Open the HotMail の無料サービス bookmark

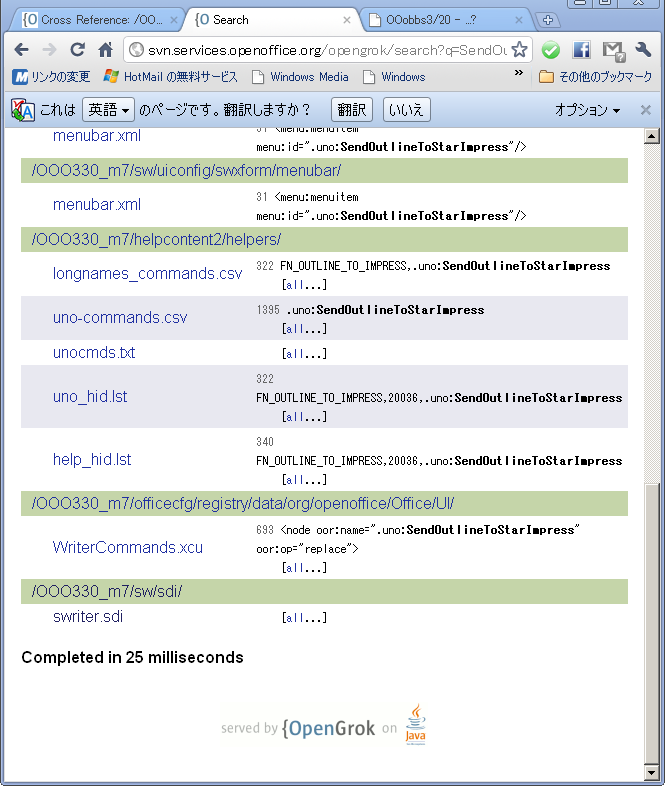click(x=170, y=77)
